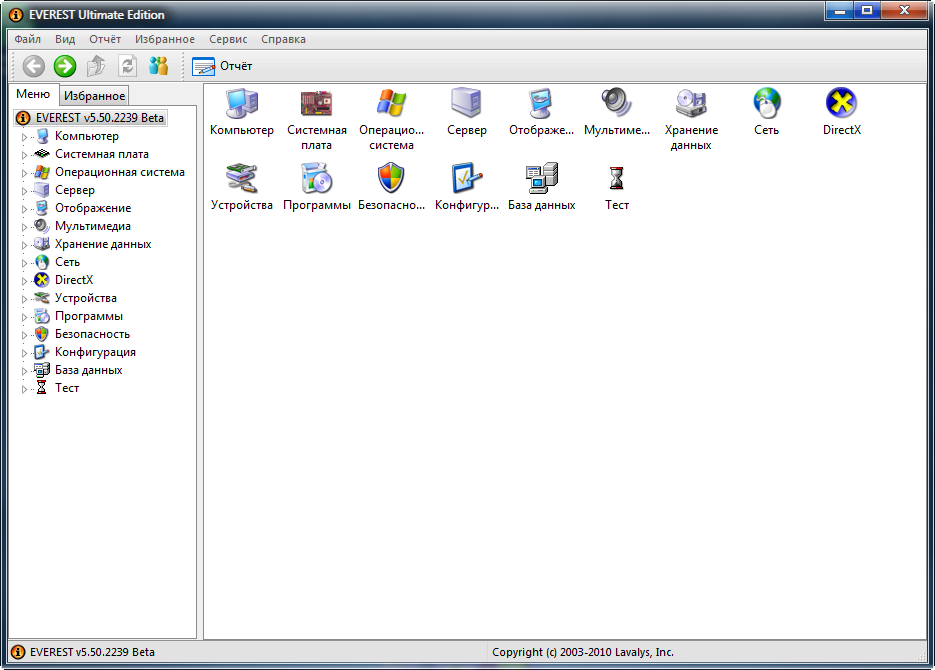Expand the Системная плата tree node

(24, 155)
